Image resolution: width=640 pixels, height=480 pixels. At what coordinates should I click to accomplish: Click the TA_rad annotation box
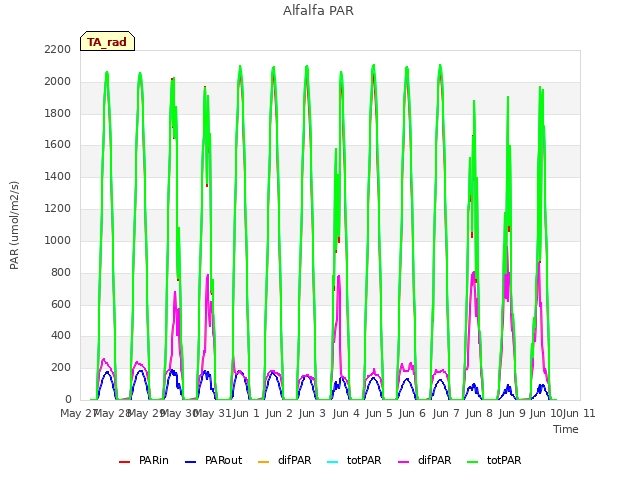(x=107, y=41)
